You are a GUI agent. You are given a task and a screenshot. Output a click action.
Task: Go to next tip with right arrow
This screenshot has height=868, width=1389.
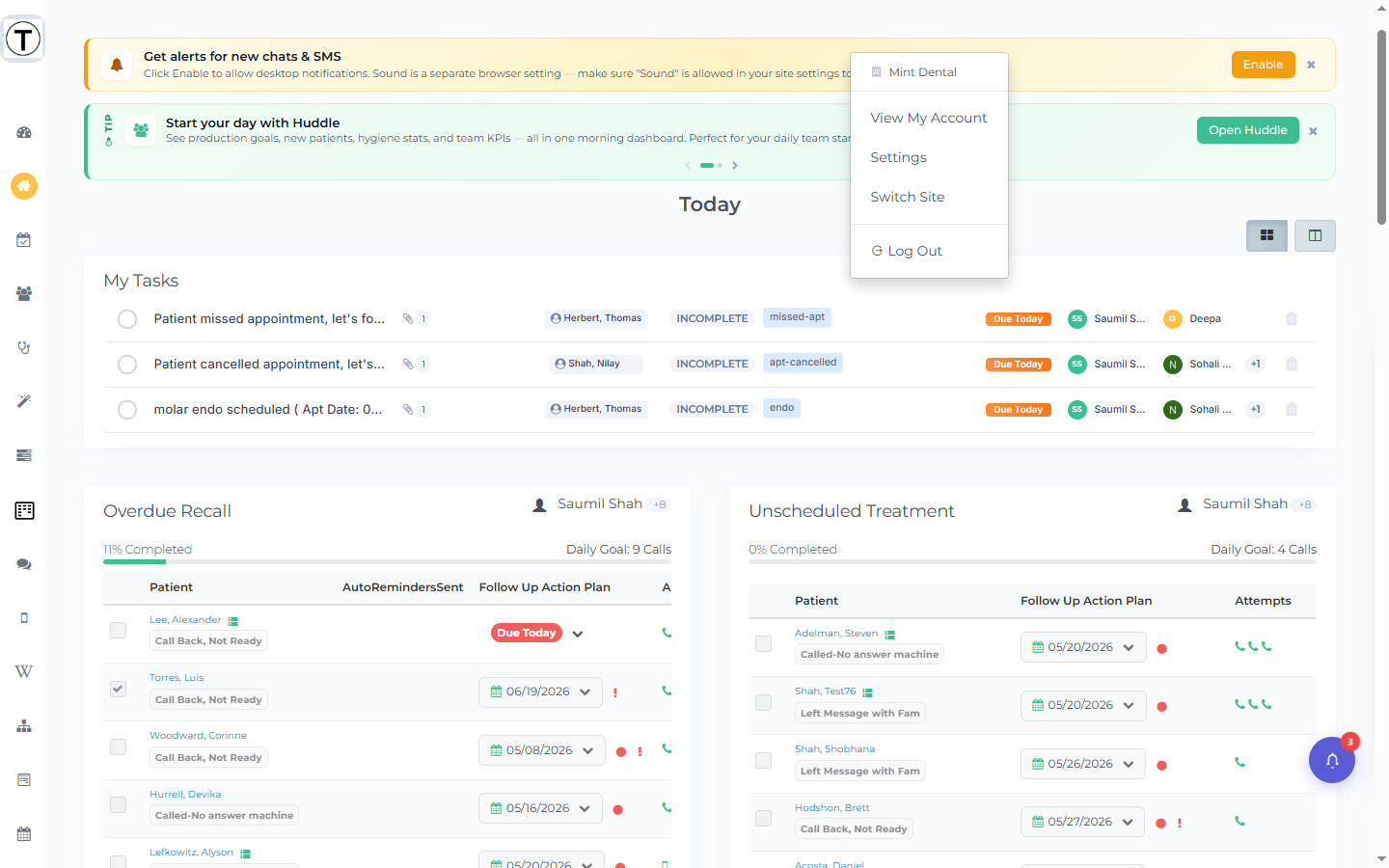pyautogui.click(x=735, y=166)
